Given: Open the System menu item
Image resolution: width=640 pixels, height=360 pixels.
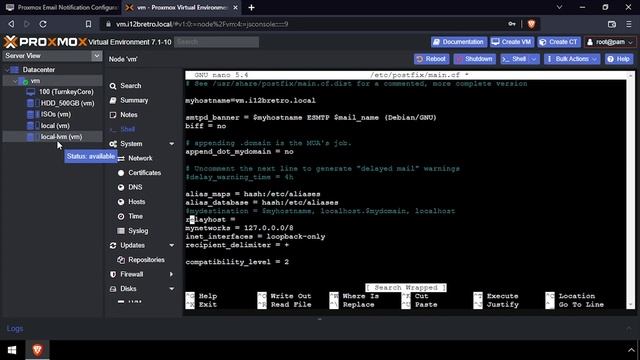Looking at the screenshot, I should point(131,144).
